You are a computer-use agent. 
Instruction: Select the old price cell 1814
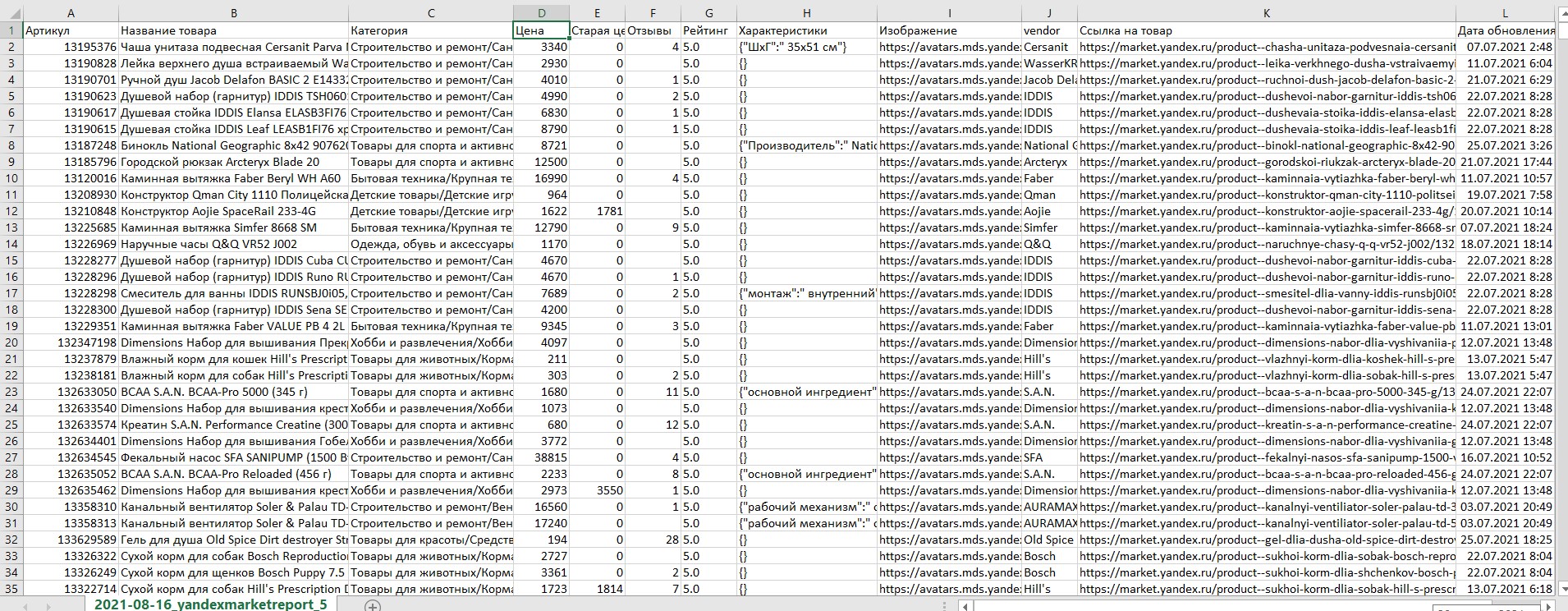pos(597,589)
